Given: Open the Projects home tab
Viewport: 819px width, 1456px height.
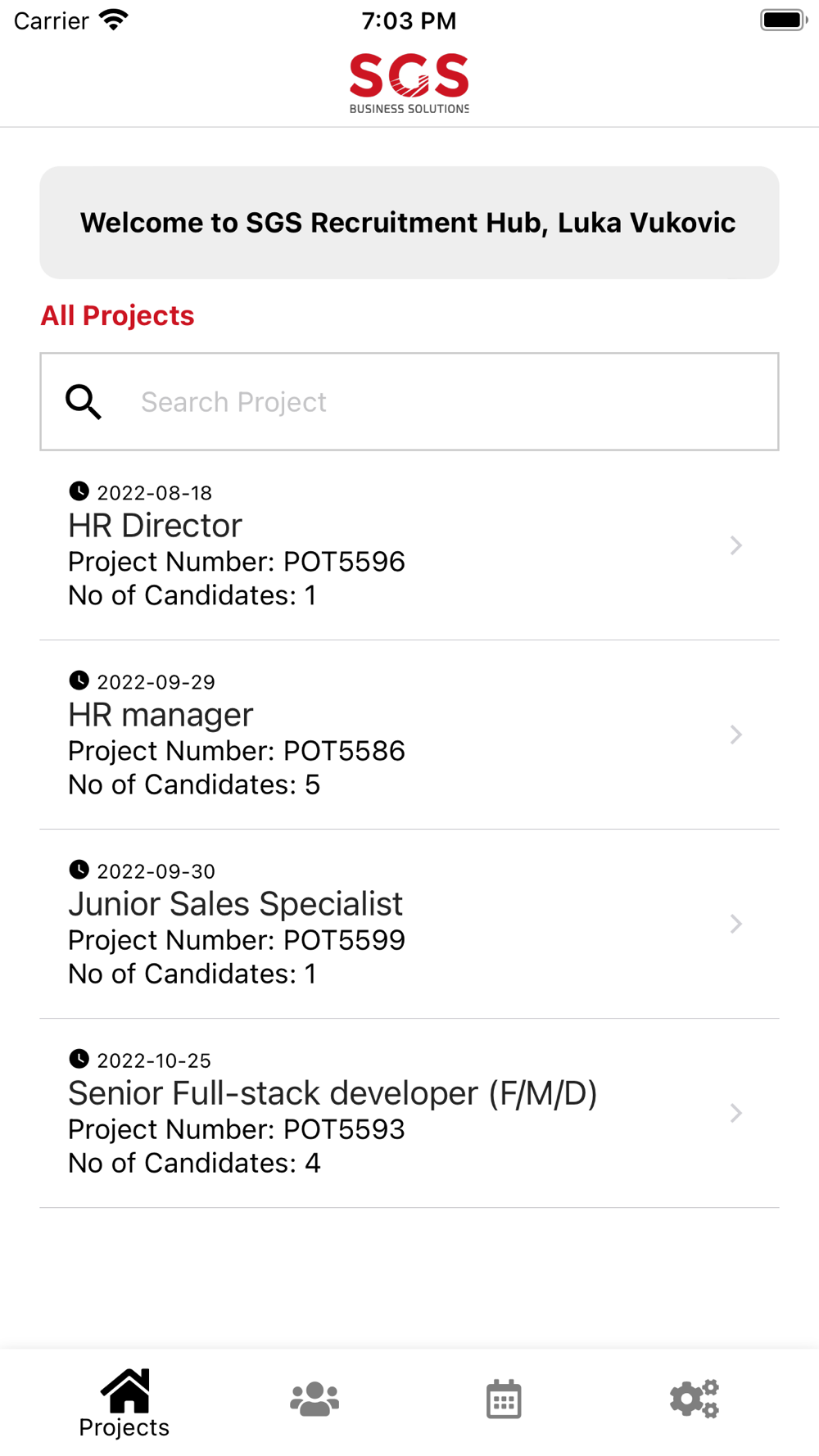Looking at the screenshot, I should (x=124, y=1403).
